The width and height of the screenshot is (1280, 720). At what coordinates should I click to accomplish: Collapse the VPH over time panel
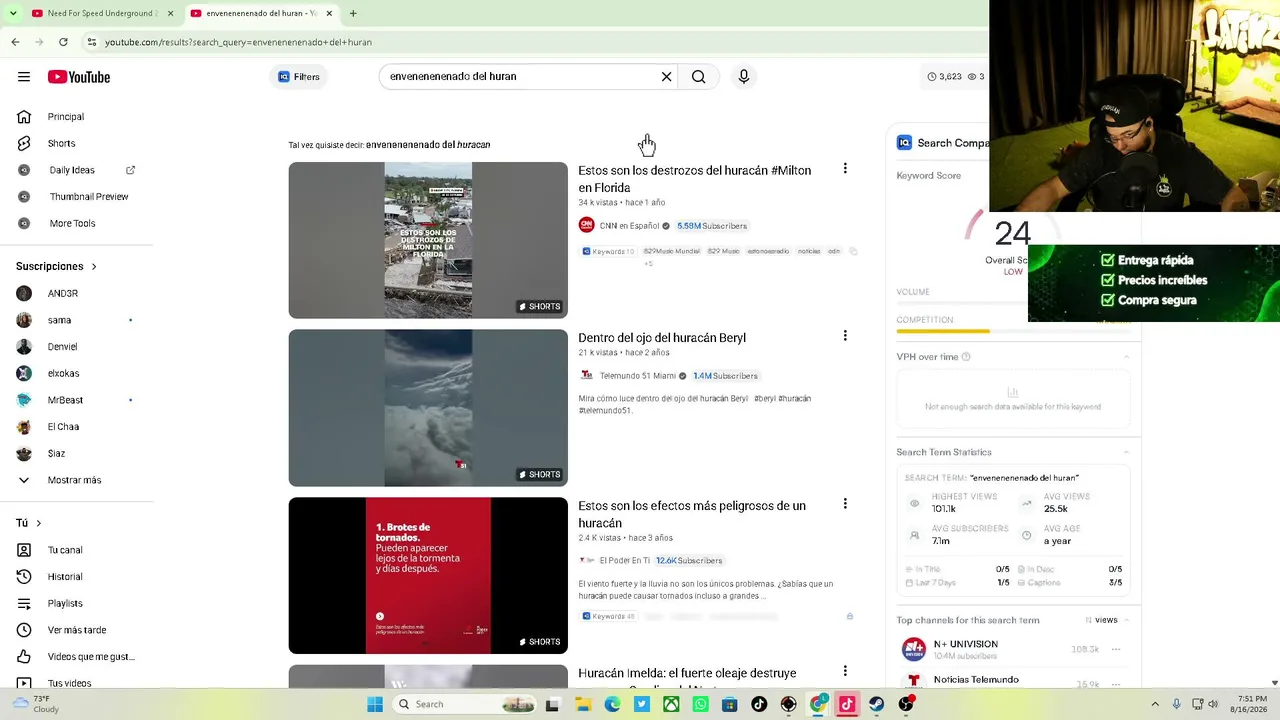click(x=1127, y=357)
